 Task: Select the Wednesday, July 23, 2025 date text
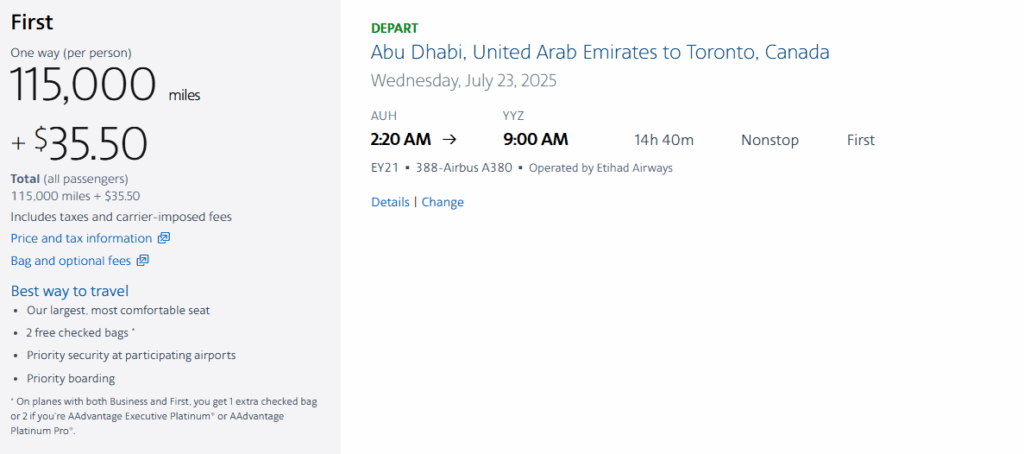[463, 81]
